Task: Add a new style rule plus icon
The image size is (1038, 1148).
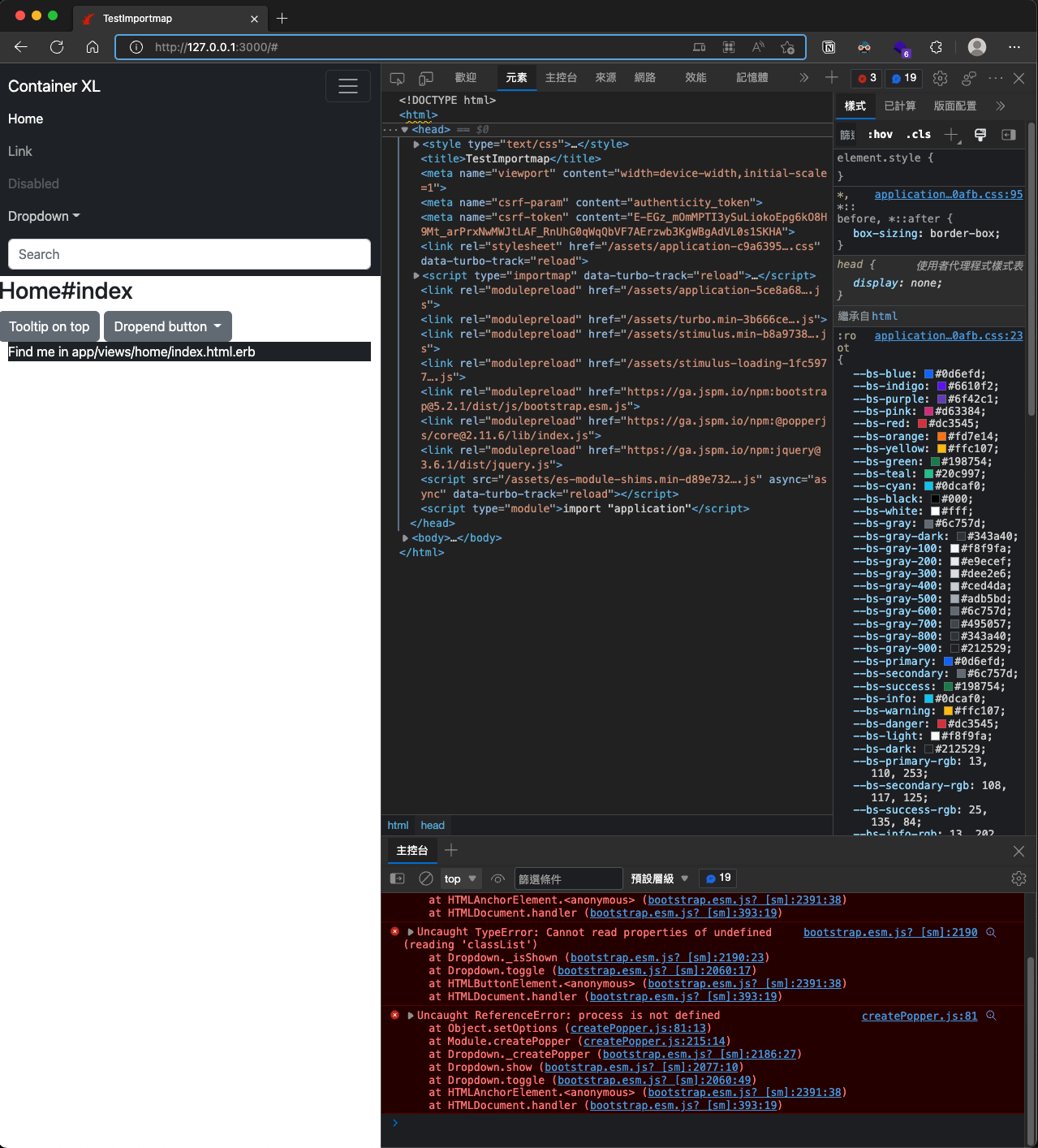Action: coord(952,135)
